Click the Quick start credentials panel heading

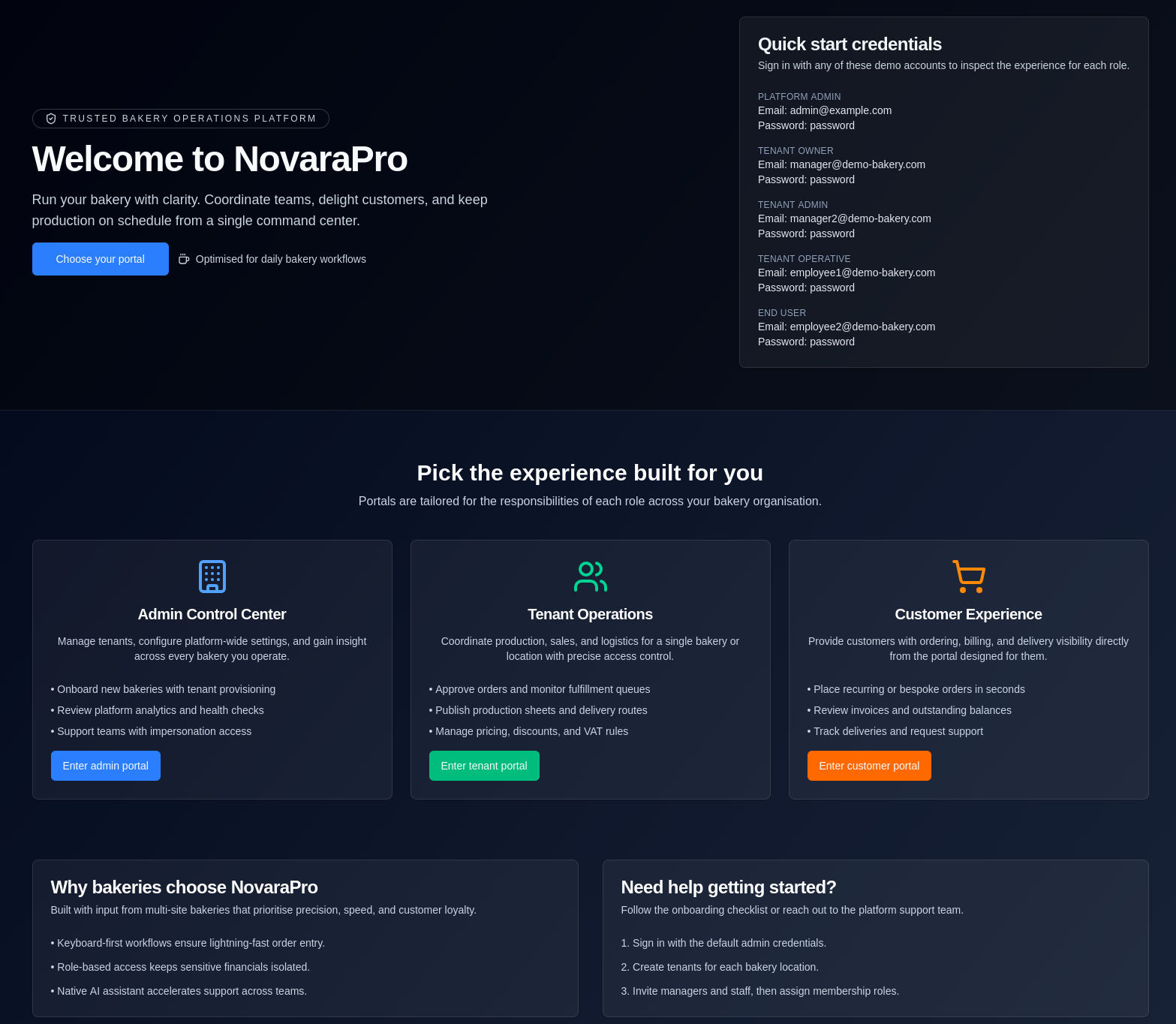click(850, 44)
